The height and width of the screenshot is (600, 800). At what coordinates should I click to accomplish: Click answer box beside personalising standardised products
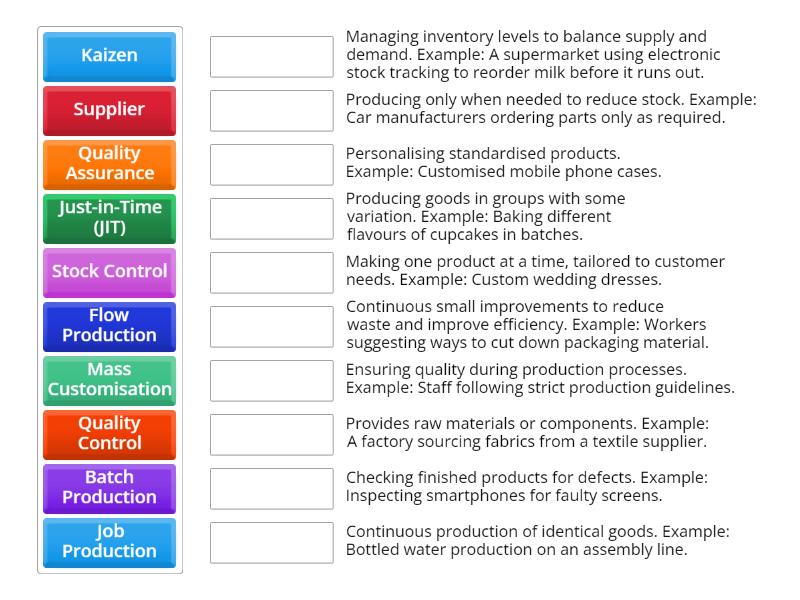271,165
